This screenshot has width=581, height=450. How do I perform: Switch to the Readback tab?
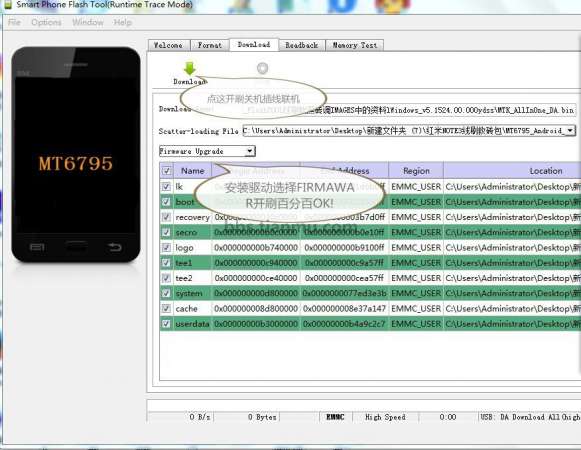coord(302,45)
